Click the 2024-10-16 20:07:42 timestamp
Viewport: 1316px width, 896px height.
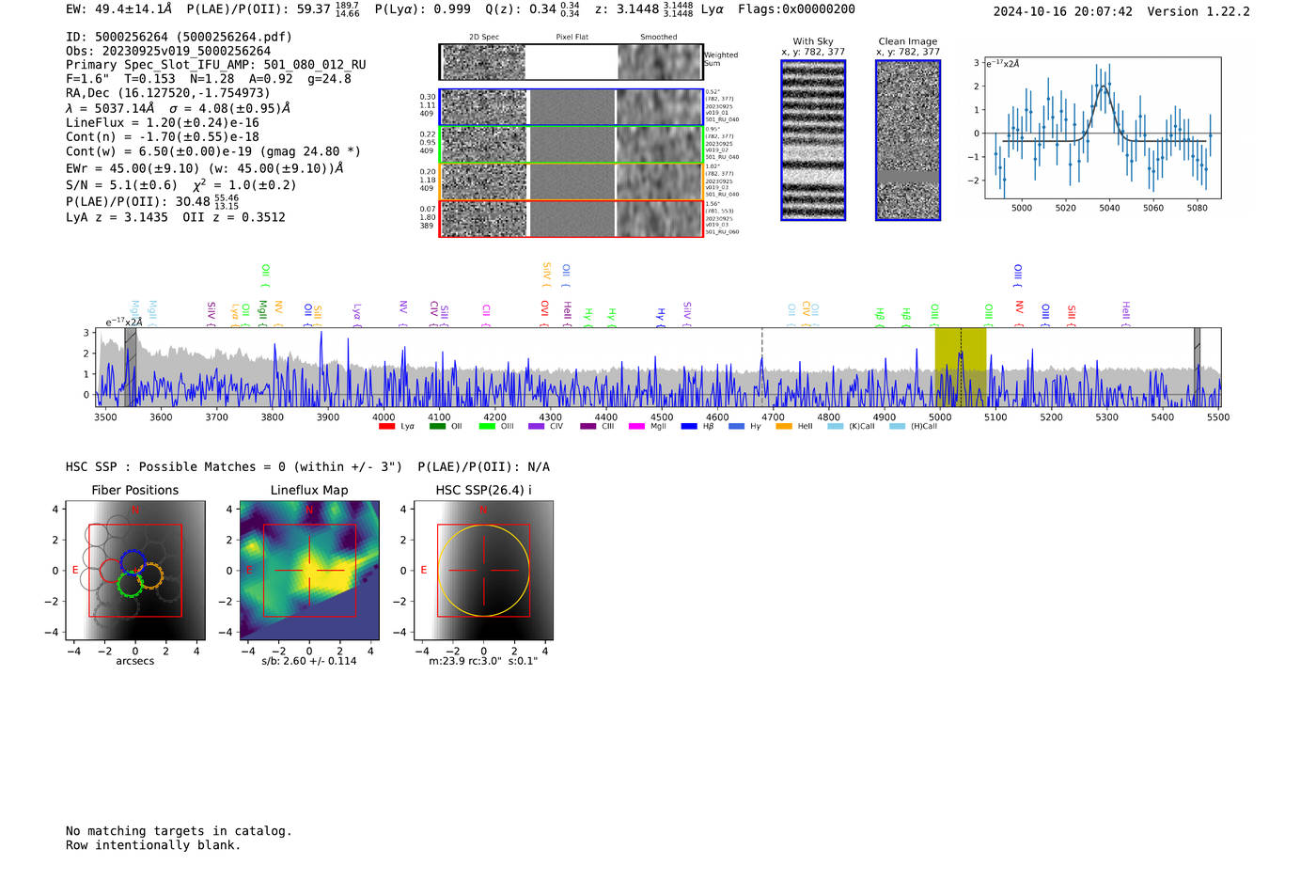click(1063, 11)
